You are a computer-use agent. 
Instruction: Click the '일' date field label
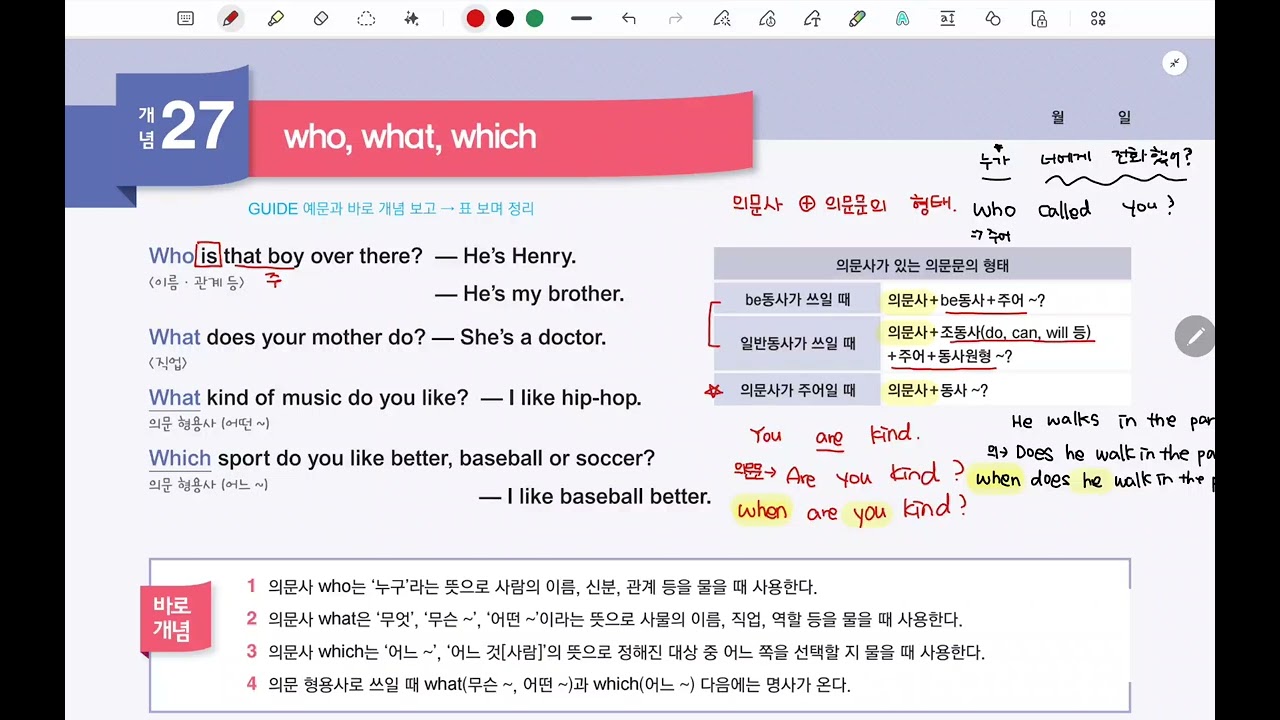click(x=1125, y=117)
